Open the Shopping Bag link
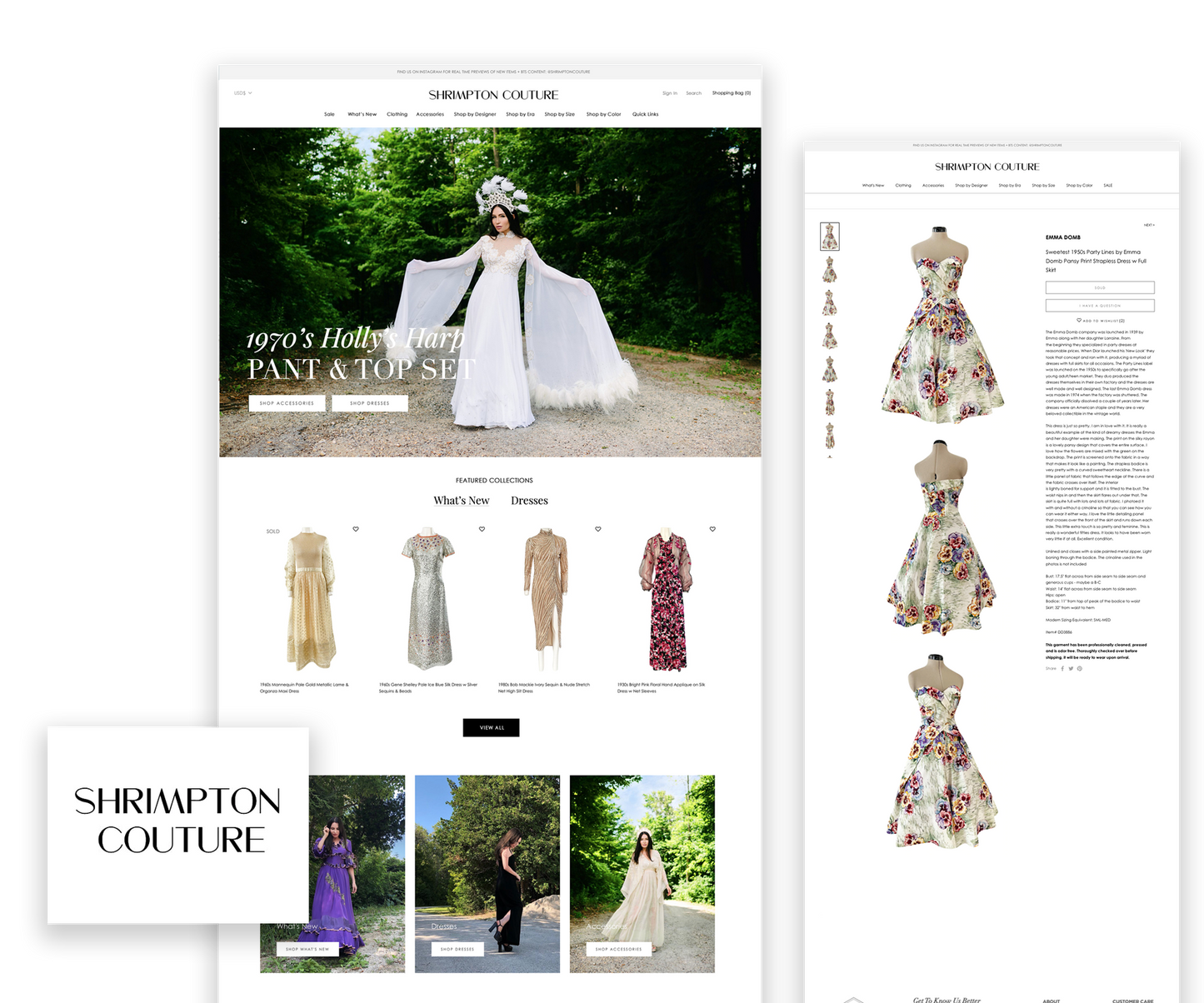Viewport: 1204px width, 1003px height. 731,93
